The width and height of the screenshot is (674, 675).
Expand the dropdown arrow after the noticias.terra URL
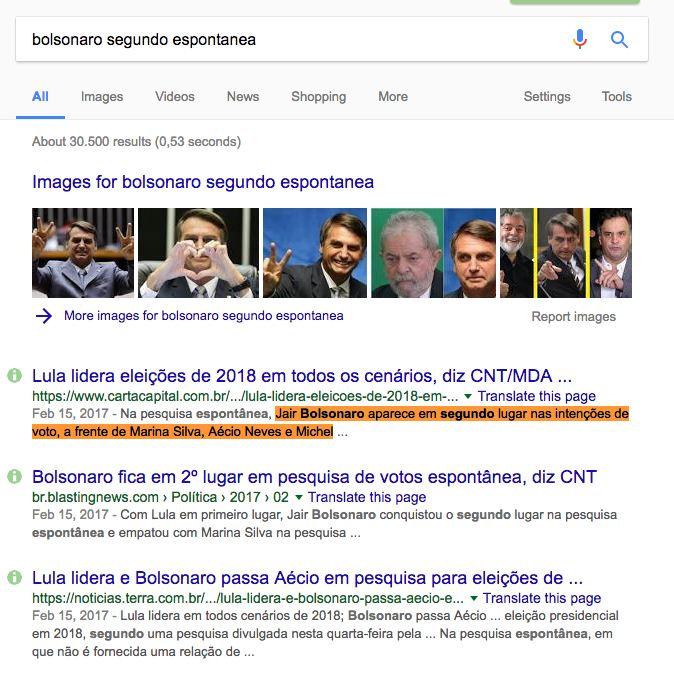pos(474,598)
